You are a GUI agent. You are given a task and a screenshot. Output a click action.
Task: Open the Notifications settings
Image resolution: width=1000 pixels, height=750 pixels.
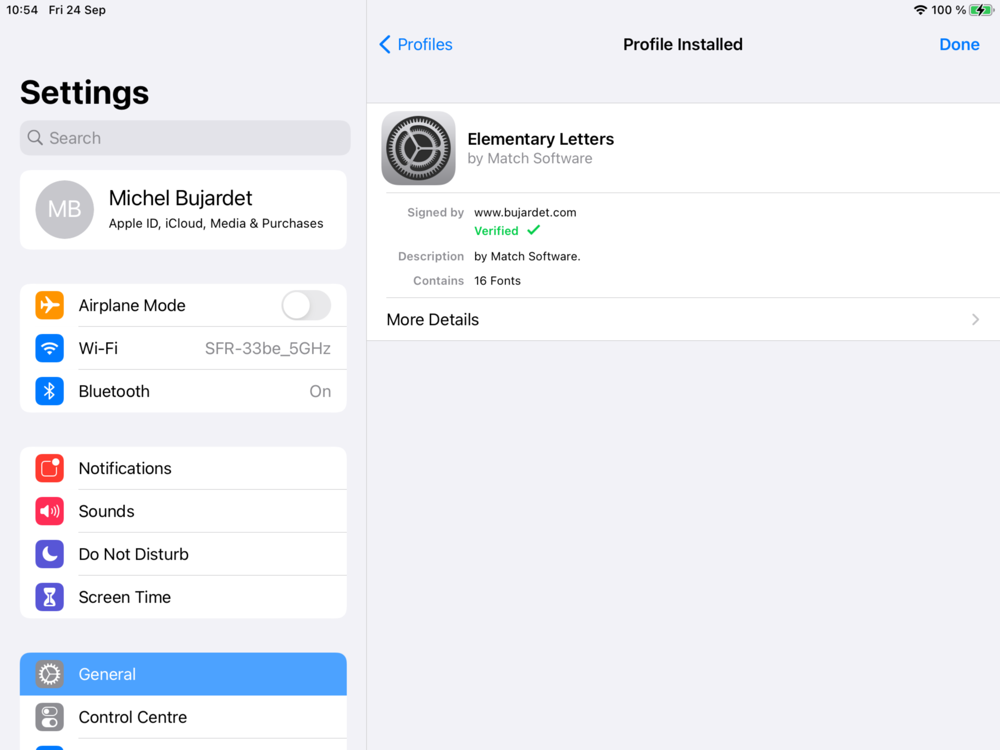(x=184, y=468)
